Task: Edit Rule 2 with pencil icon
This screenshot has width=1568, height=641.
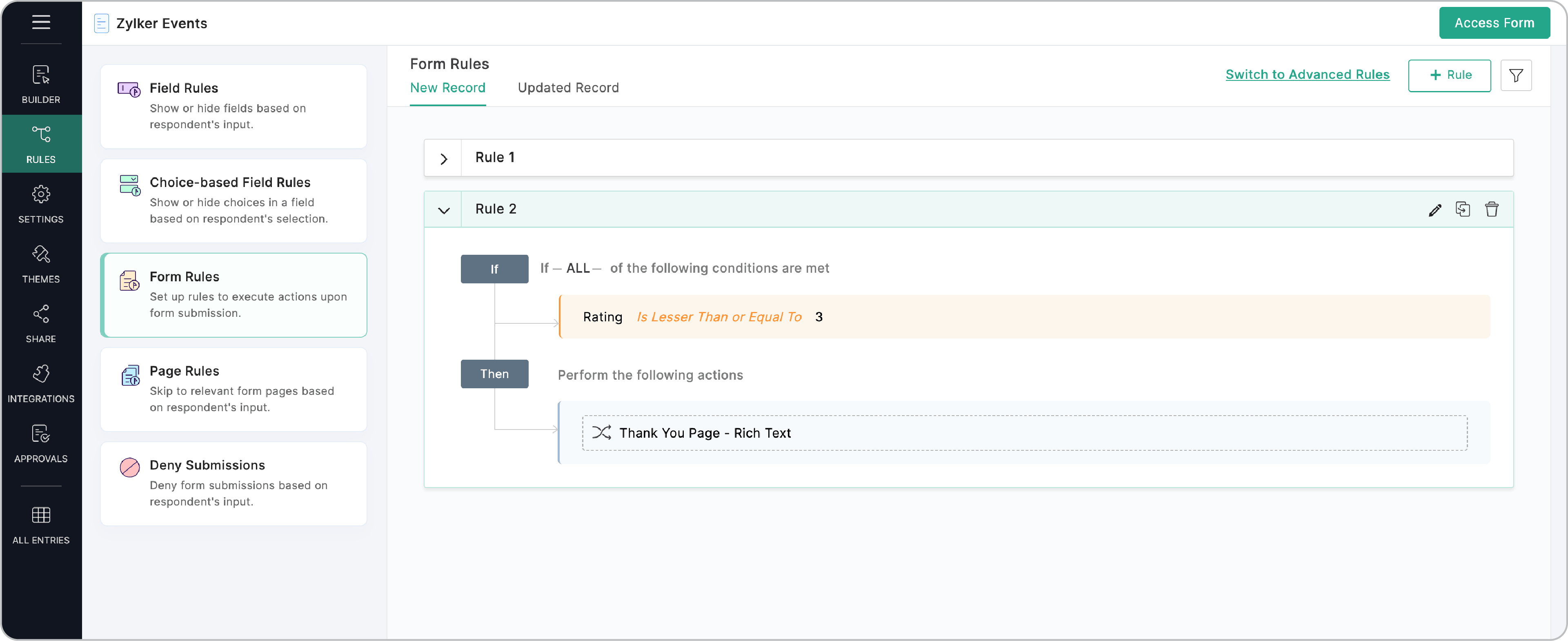Action: tap(1435, 210)
